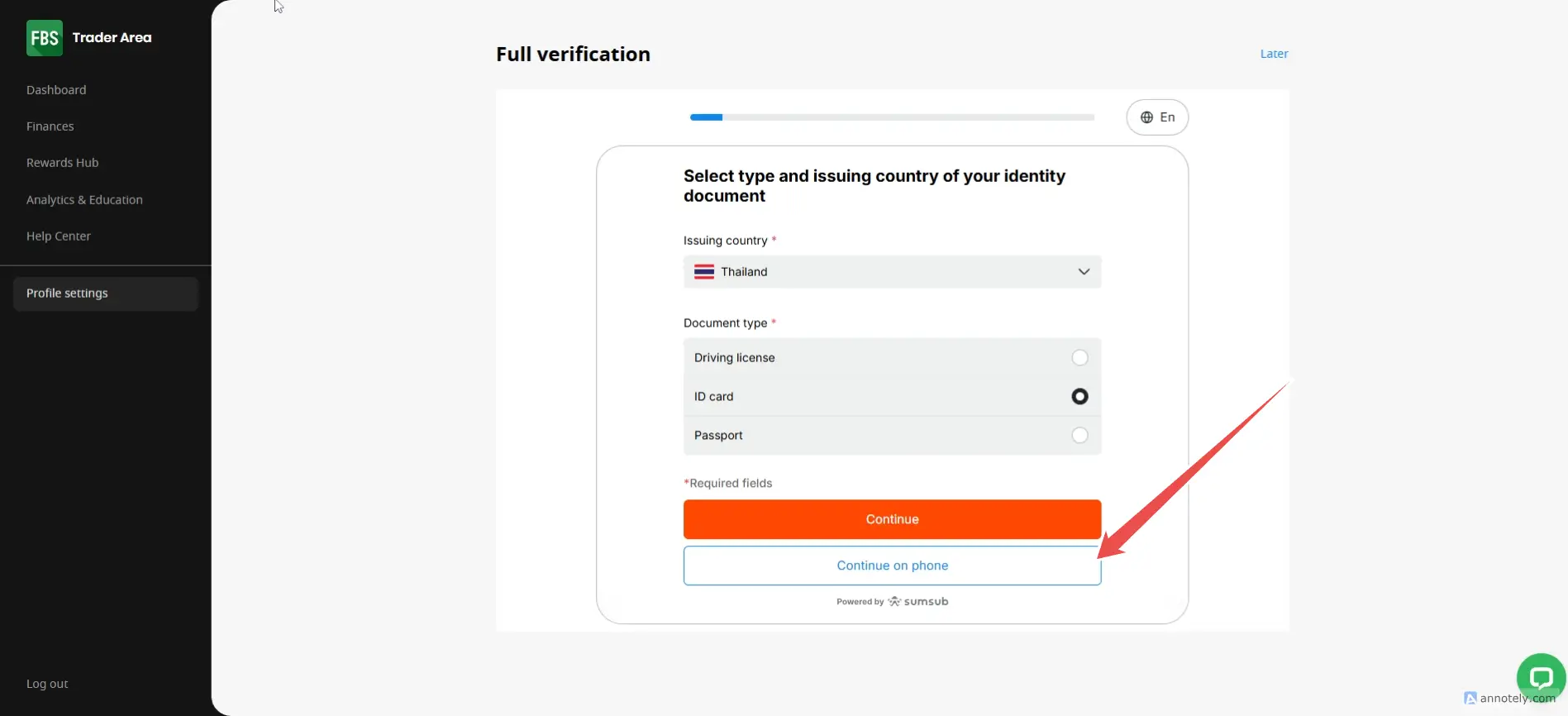Click the Continue on phone button
Screen dimensions: 1568x716
[x=892, y=566]
